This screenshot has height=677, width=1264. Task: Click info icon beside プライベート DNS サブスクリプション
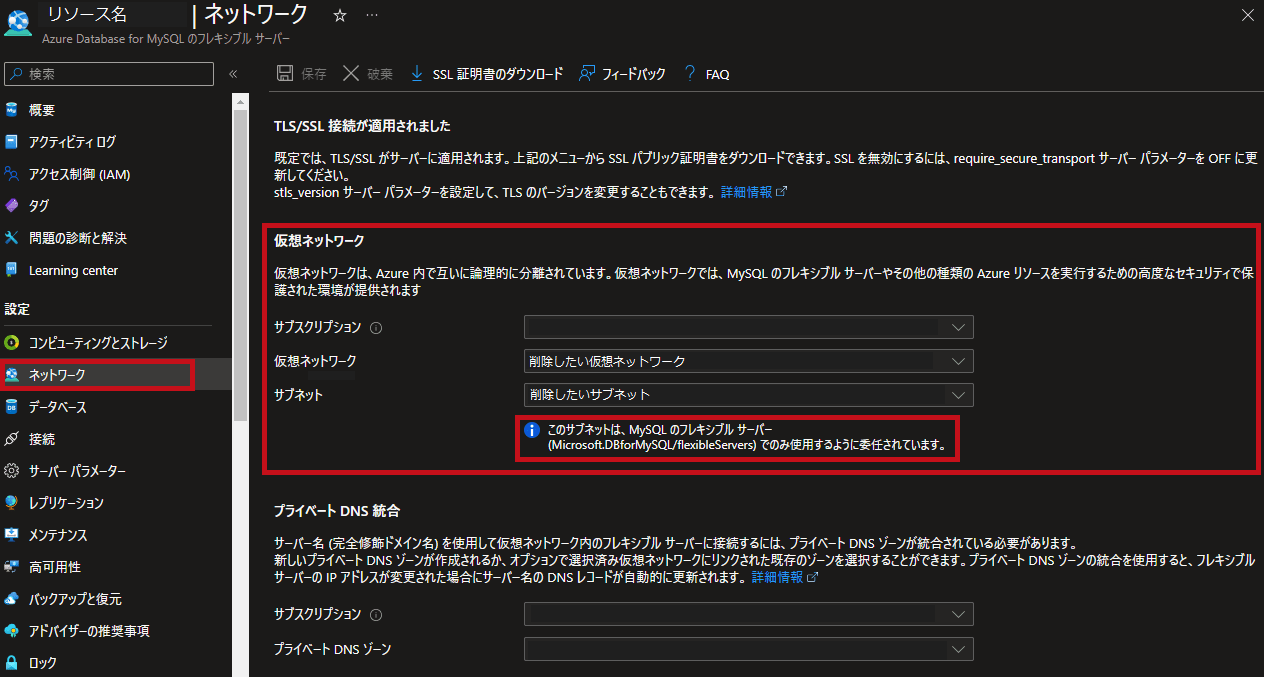(376, 615)
